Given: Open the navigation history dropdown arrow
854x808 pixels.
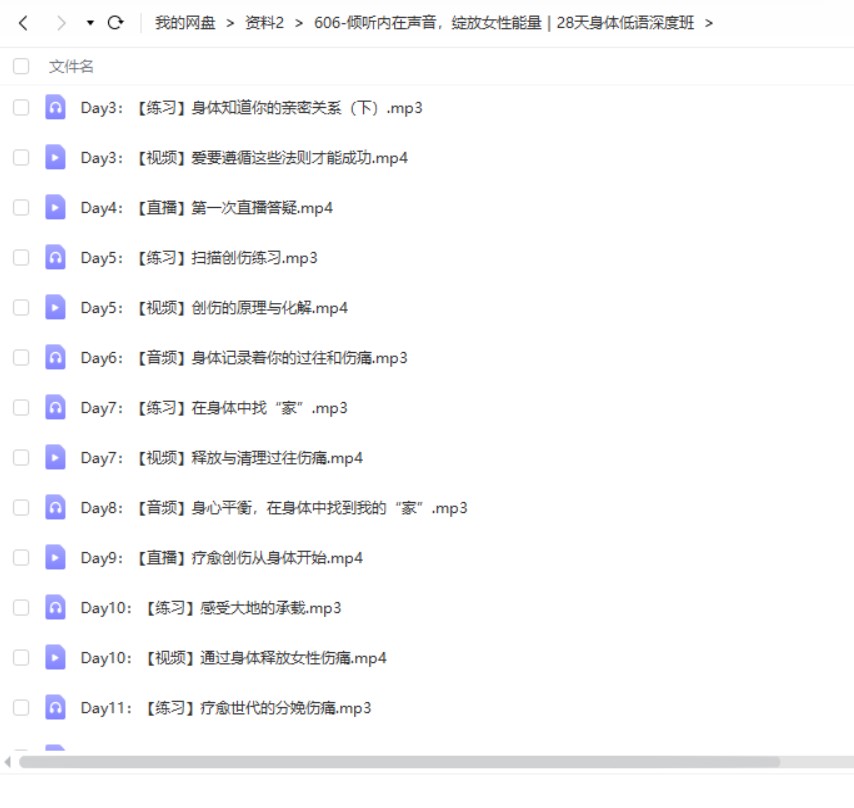Looking at the screenshot, I should [90, 23].
